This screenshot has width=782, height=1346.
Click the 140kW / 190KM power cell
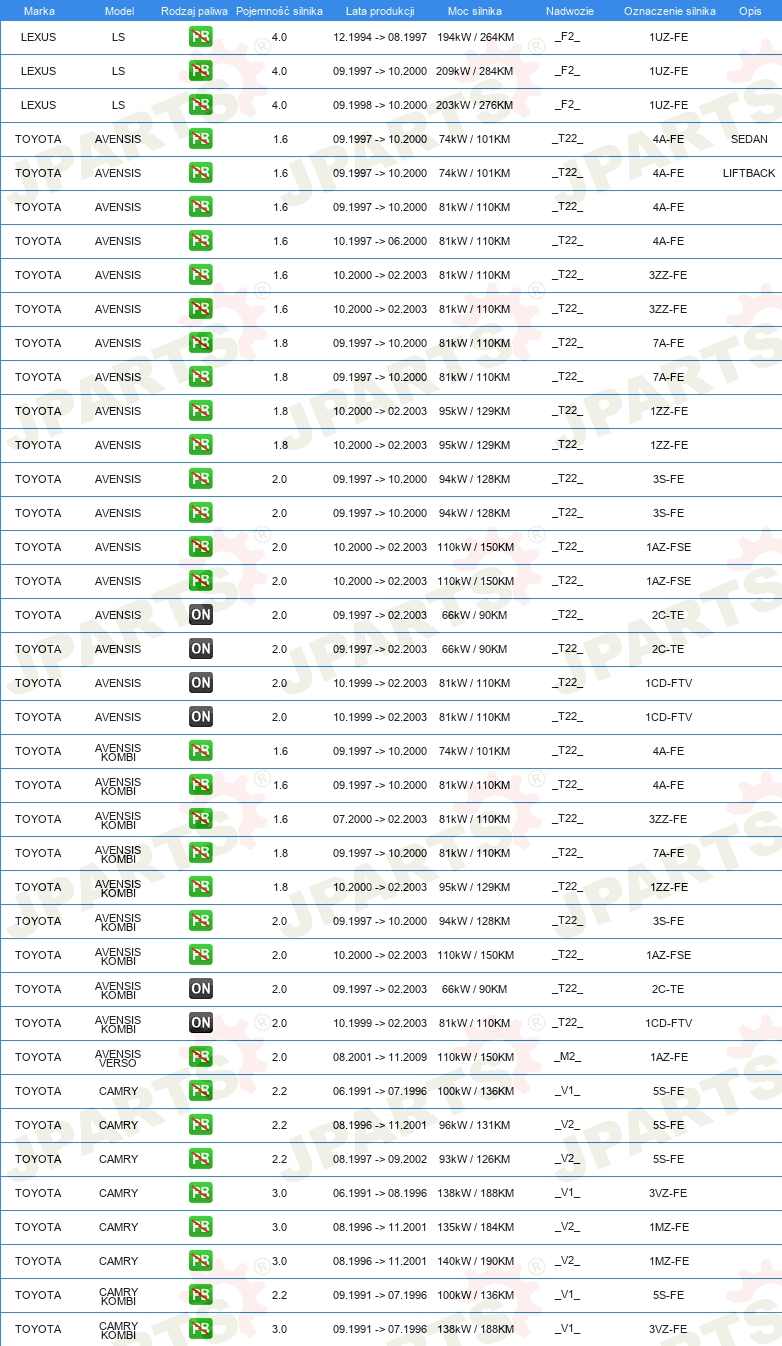(x=475, y=1261)
